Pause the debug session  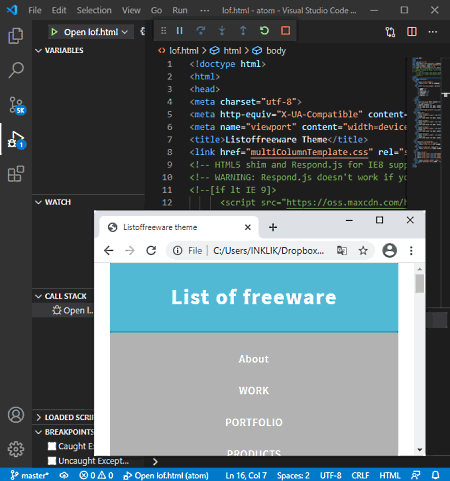(180, 31)
